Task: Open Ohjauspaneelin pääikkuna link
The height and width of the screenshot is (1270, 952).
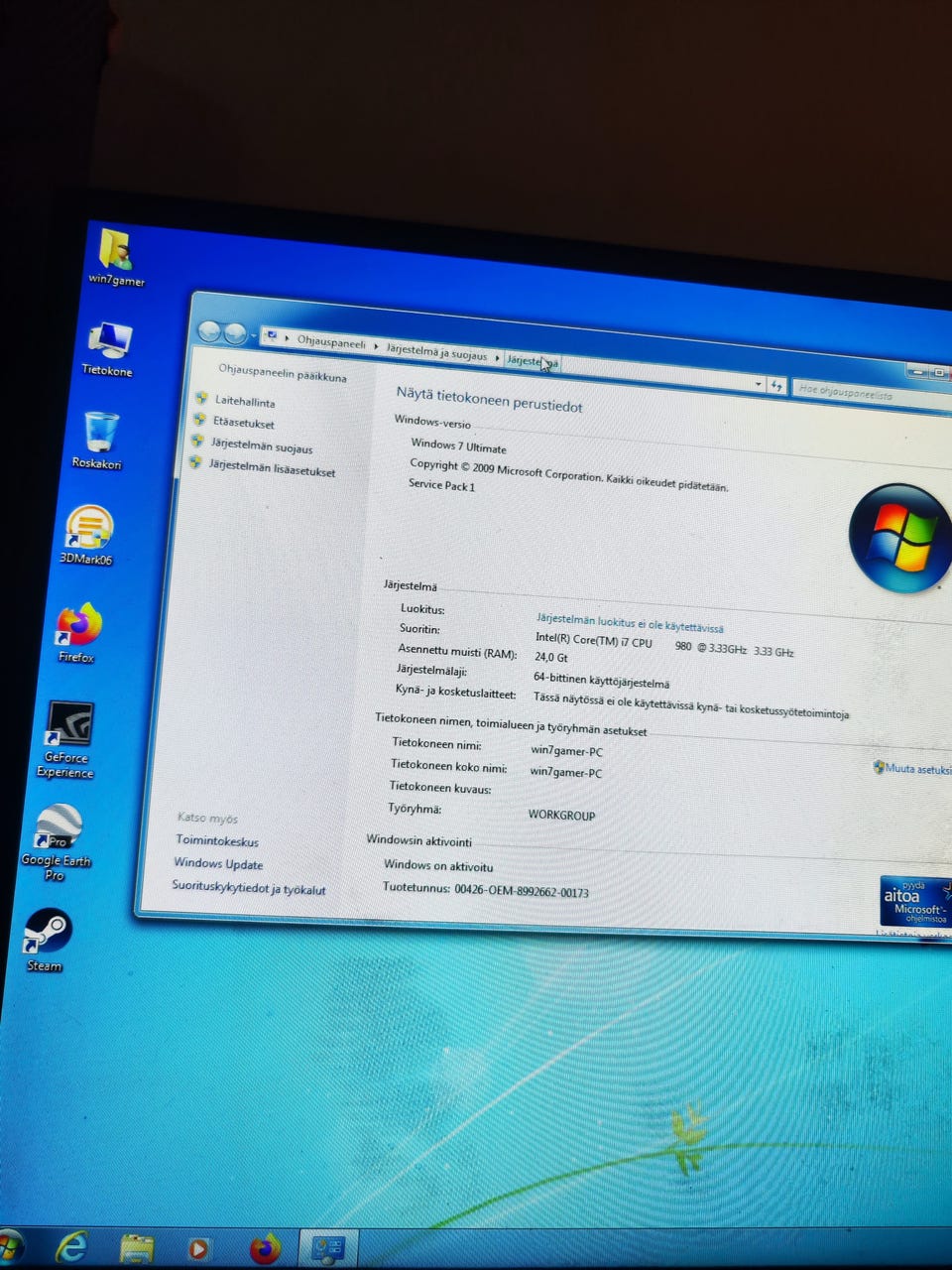Action: [283, 373]
